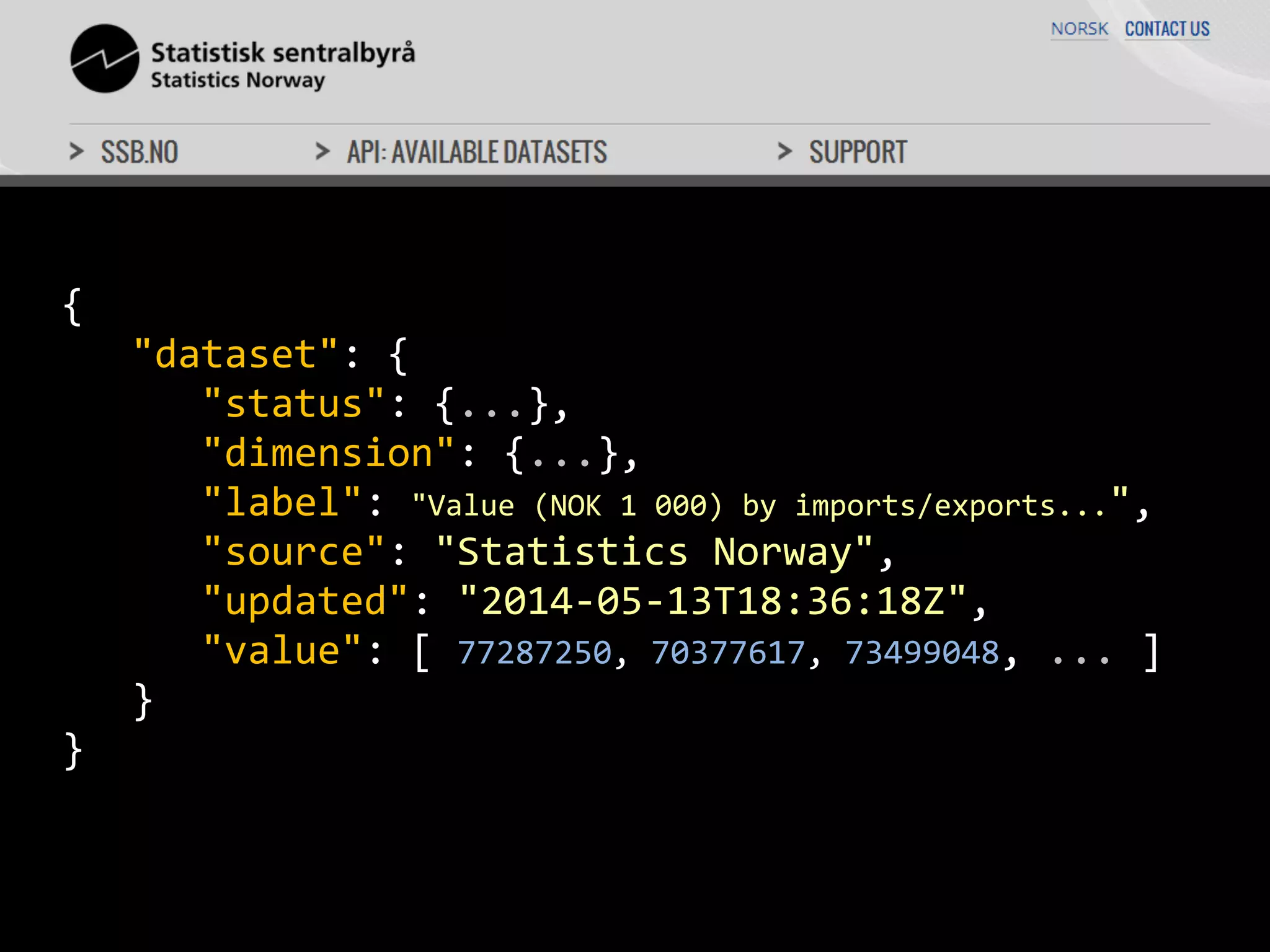Viewport: 1270px width, 952px height.
Task: Click the Statistisk sentralbyrå title text
Action: (283, 53)
